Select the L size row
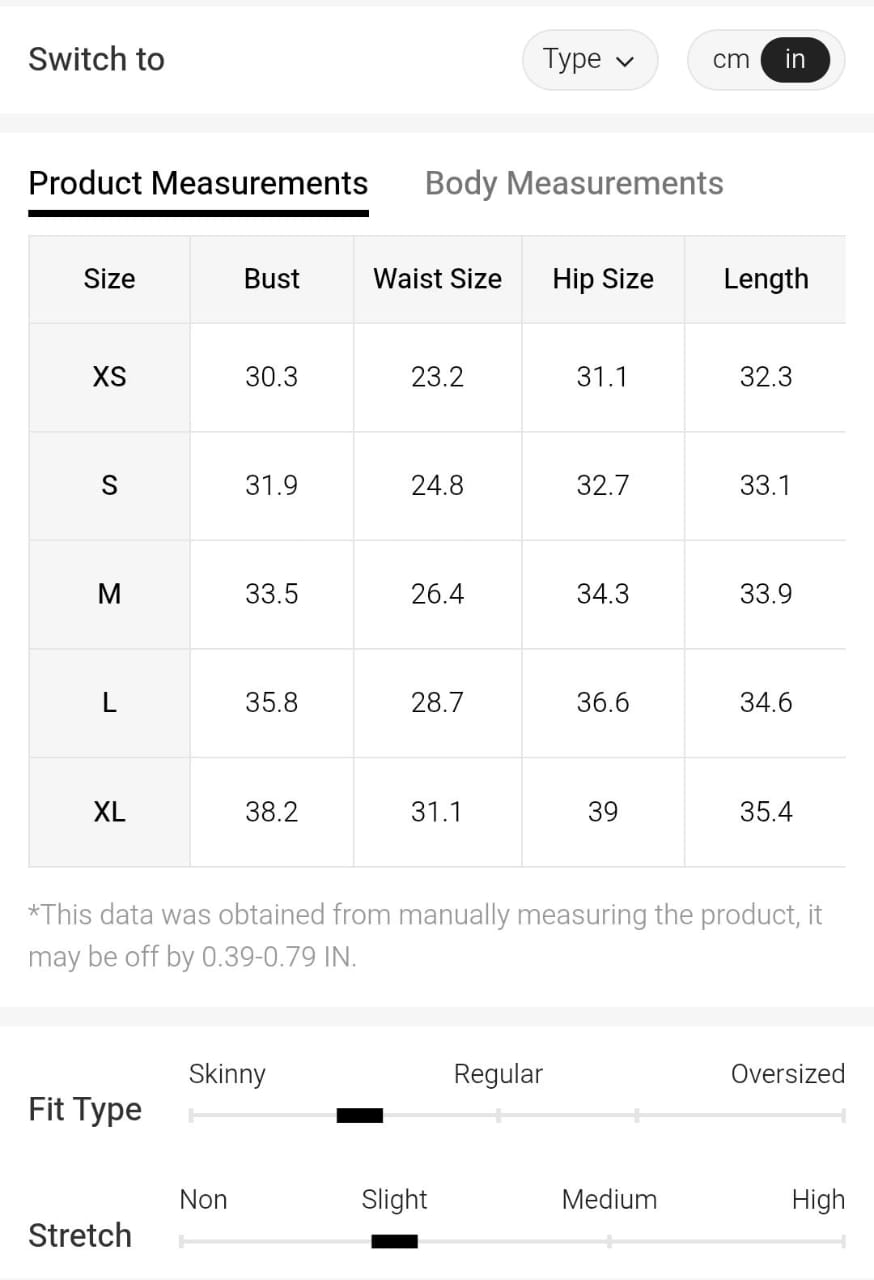 (109, 703)
